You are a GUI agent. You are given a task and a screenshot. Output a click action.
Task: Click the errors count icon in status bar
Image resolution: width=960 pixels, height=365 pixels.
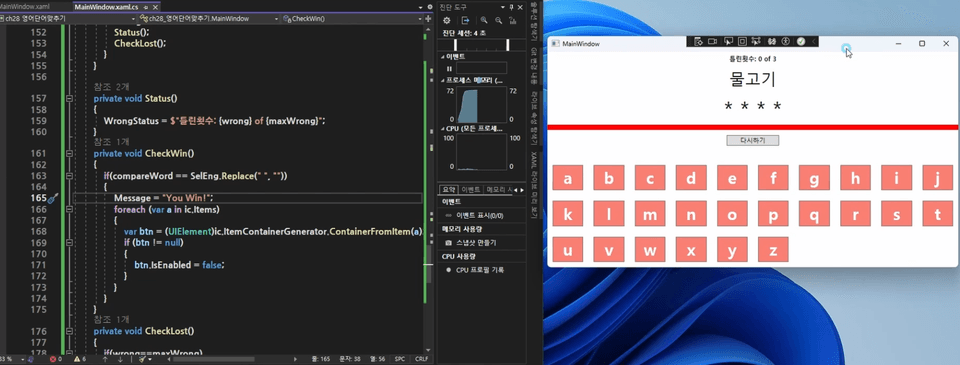pos(54,359)
